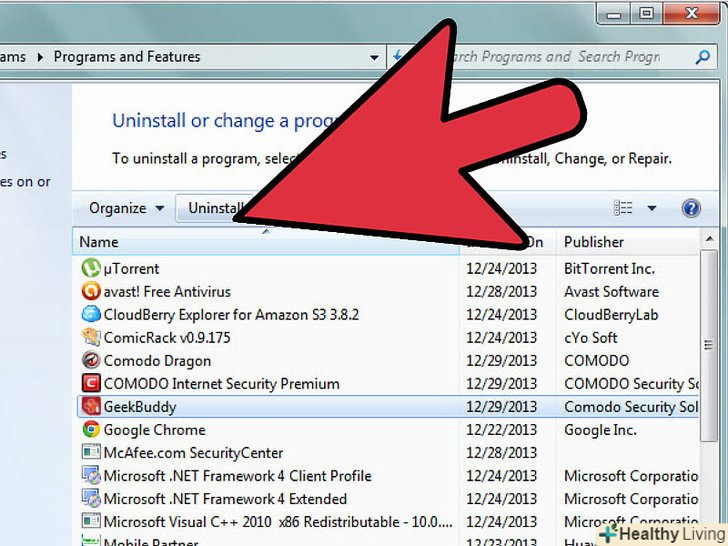The image size is (728, 546).
Task: Open the Organize dropdown menu
Action: (127, 208)
